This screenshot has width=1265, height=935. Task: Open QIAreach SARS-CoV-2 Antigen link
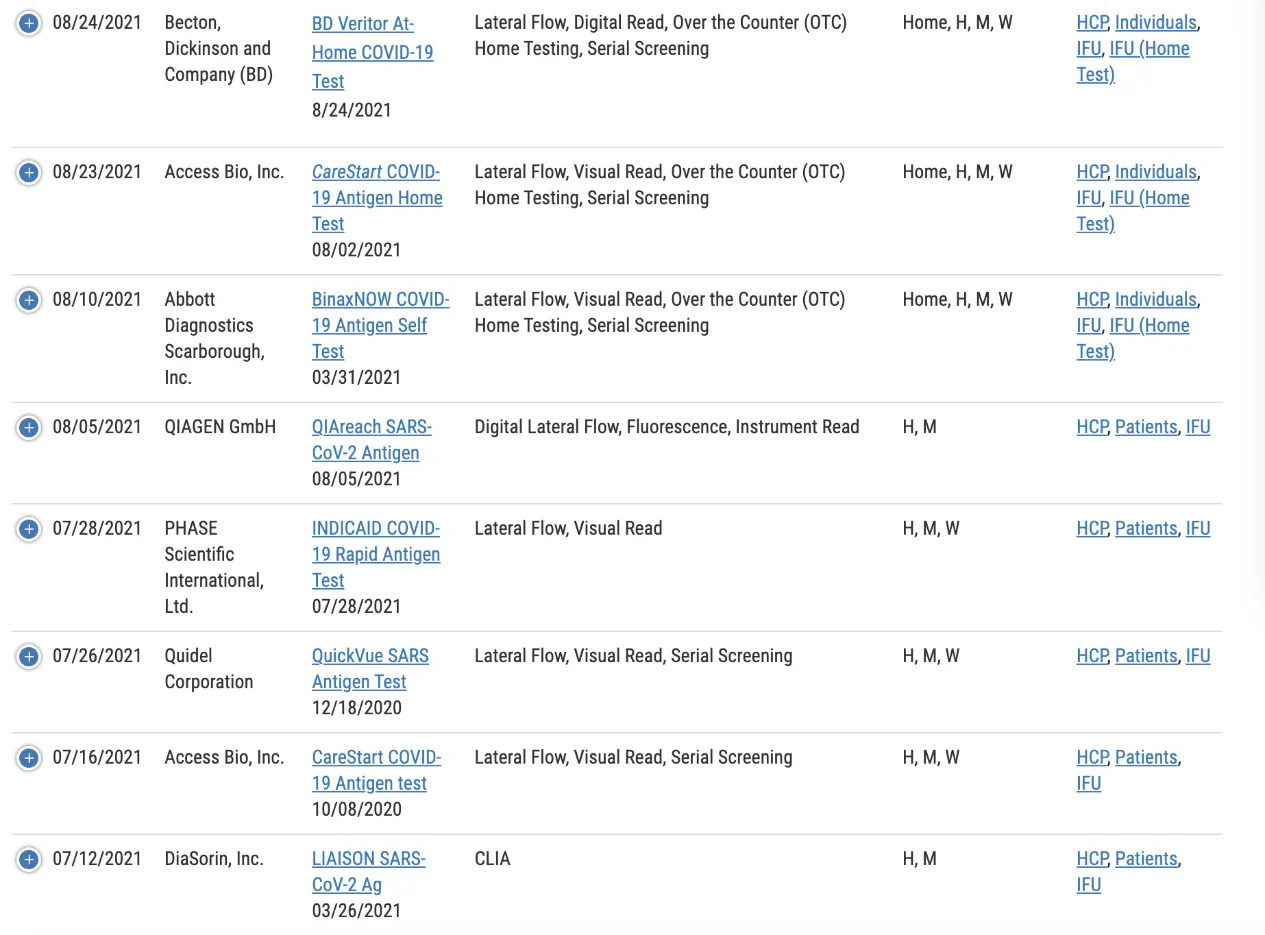point(371,440)
